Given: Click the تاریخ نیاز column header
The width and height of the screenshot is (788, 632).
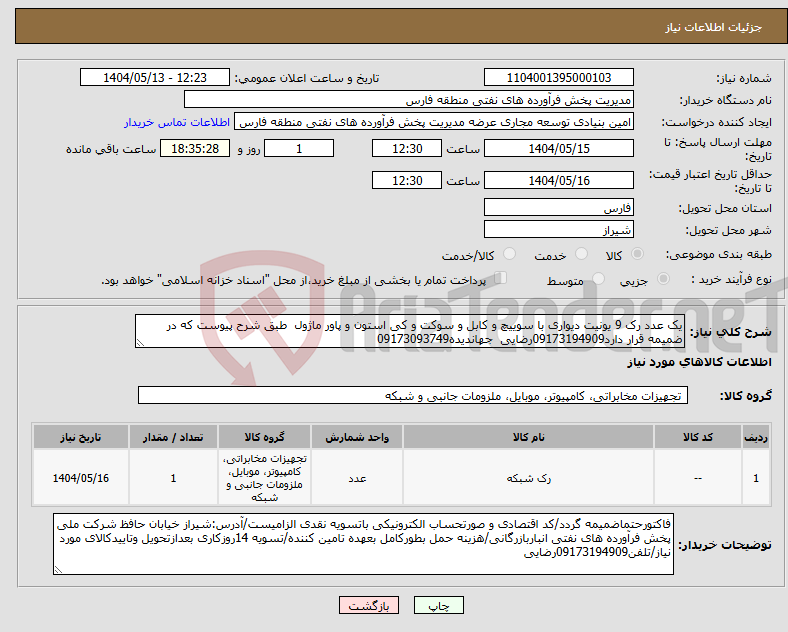Looking at the screenshot, I should coord(80,437).
